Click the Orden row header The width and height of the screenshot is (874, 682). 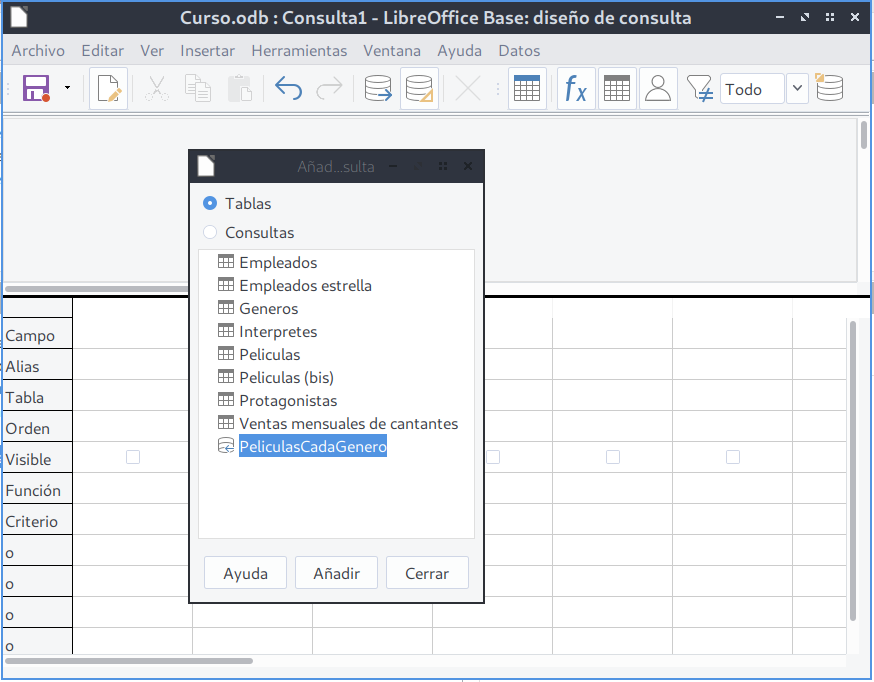coord(37,428)
